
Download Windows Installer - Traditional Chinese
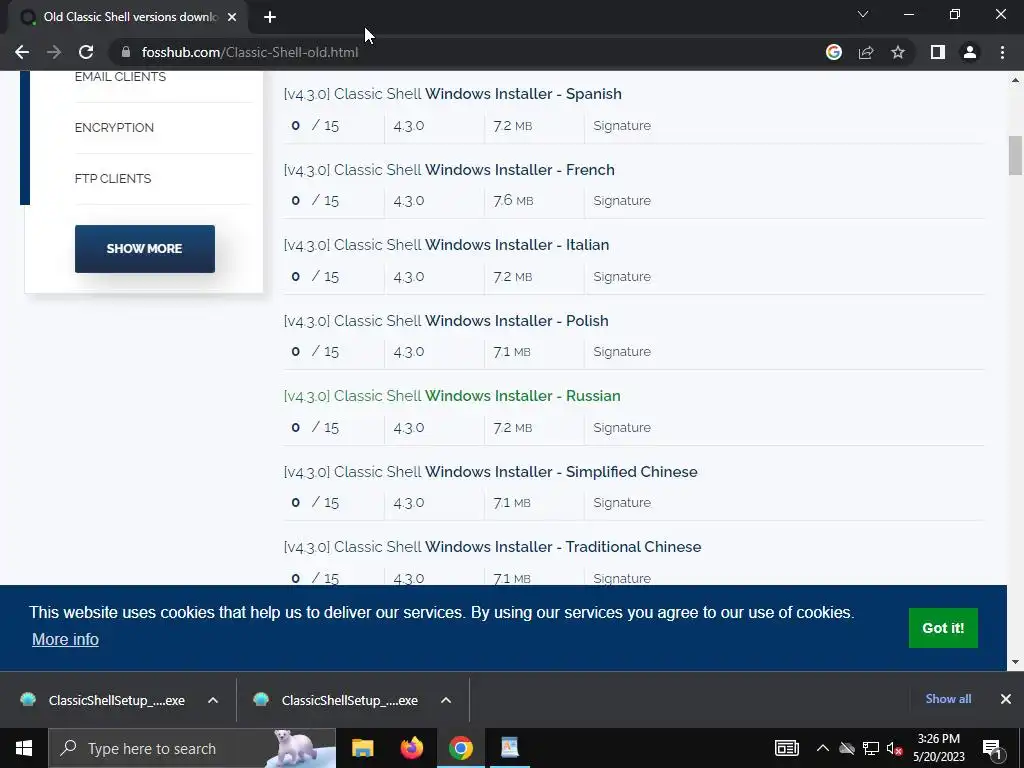point(492,547)
